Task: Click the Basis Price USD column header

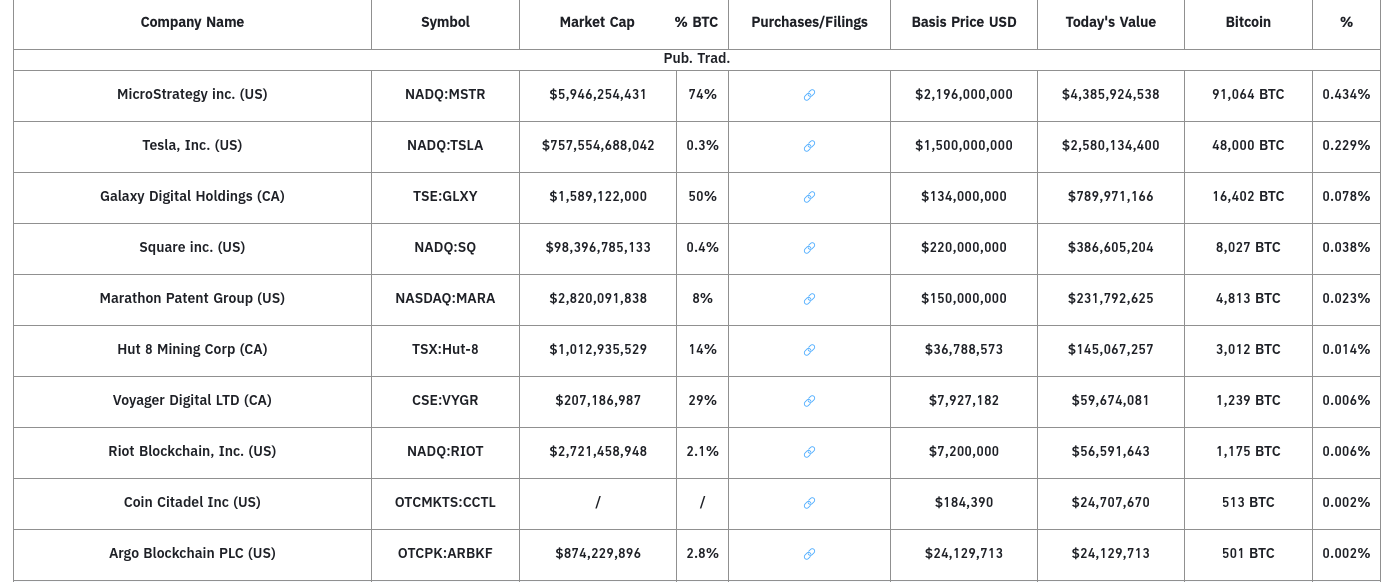Action: pyautogui.click(x=964, y=22)
